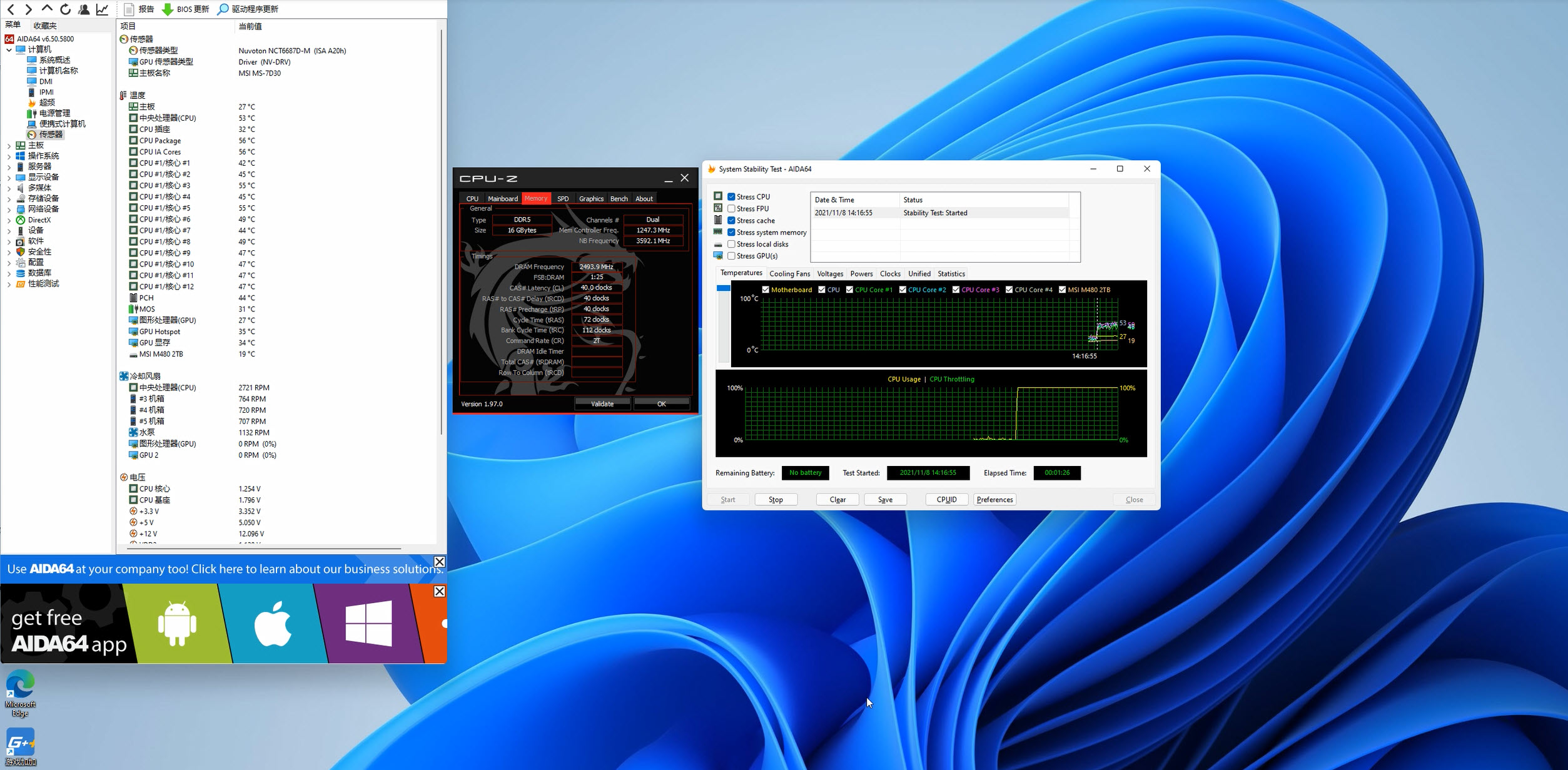The image size is (1568, 770).
Task: Close the AIDA64 app ad banner
Action: pyautogui.click(x=440, y=591)
